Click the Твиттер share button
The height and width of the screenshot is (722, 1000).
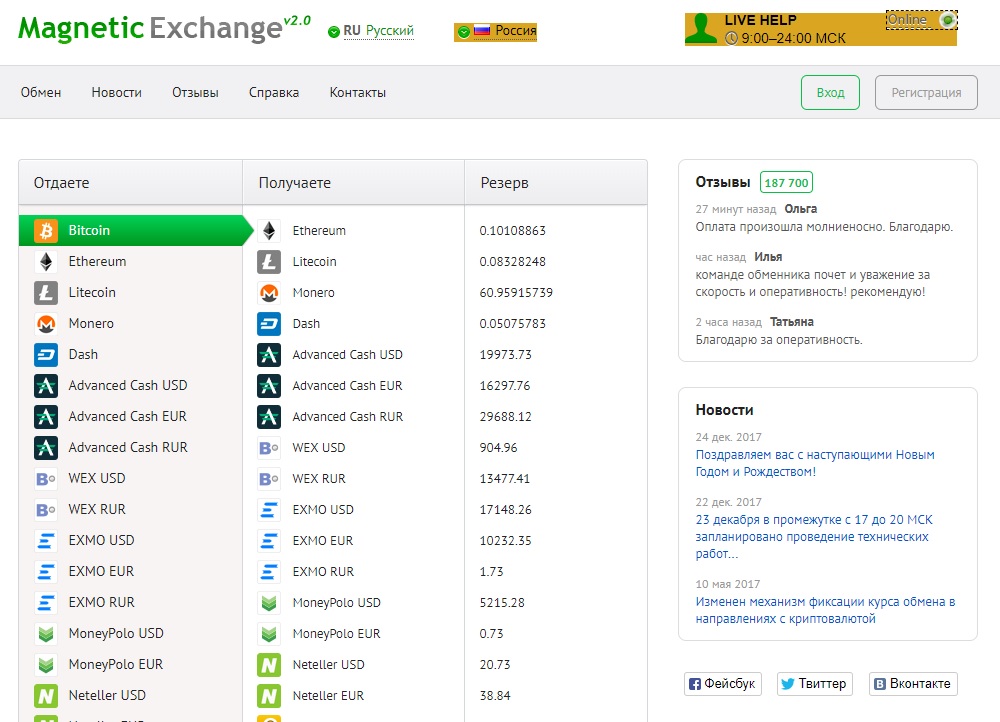[814, 684]
